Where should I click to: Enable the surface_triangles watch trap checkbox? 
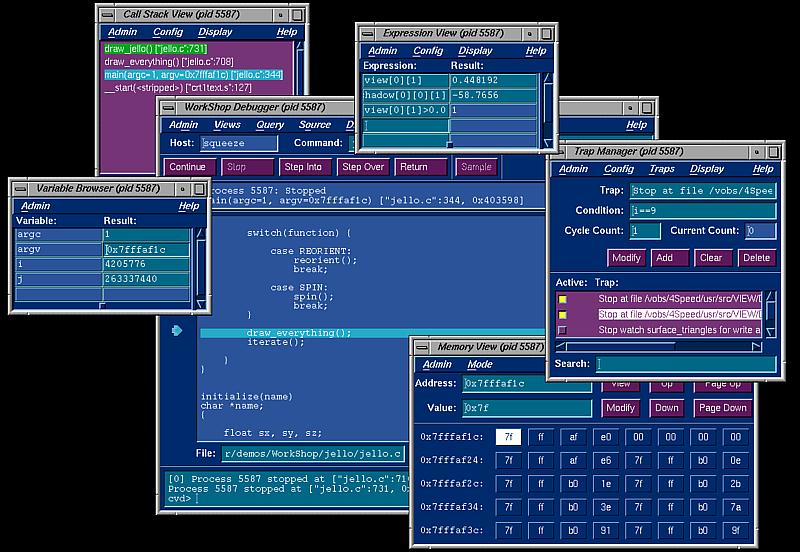tap(563, 330)
